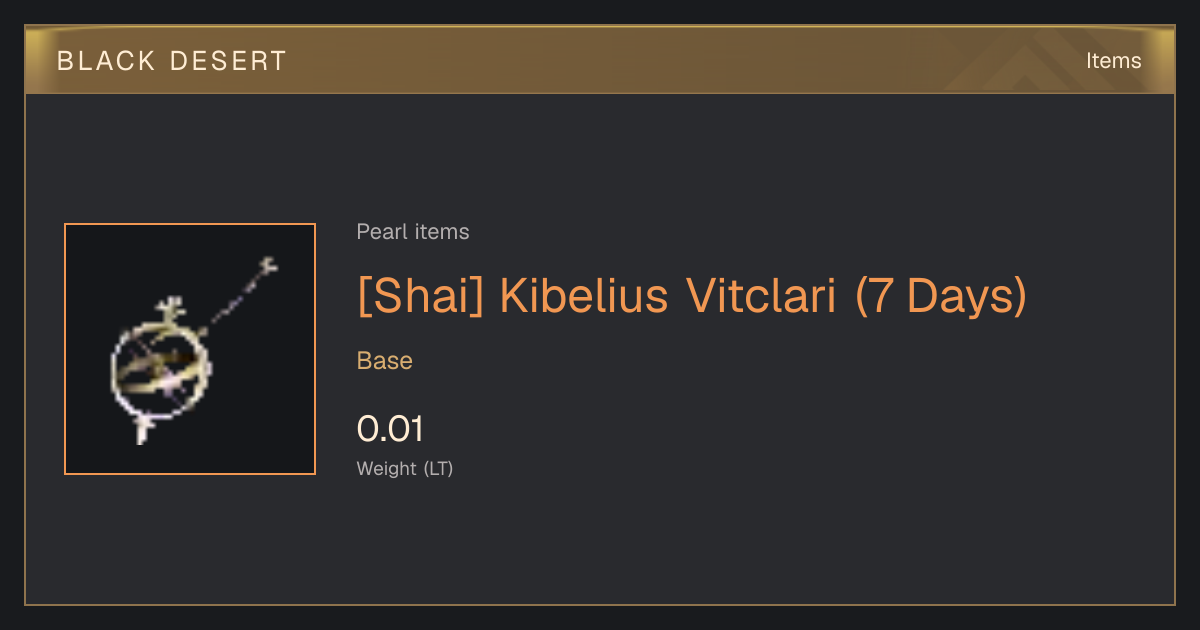The image size is (1200, 630).
Task: Click the (7 Days) duration in title
Action: click(x=941, y=296)
